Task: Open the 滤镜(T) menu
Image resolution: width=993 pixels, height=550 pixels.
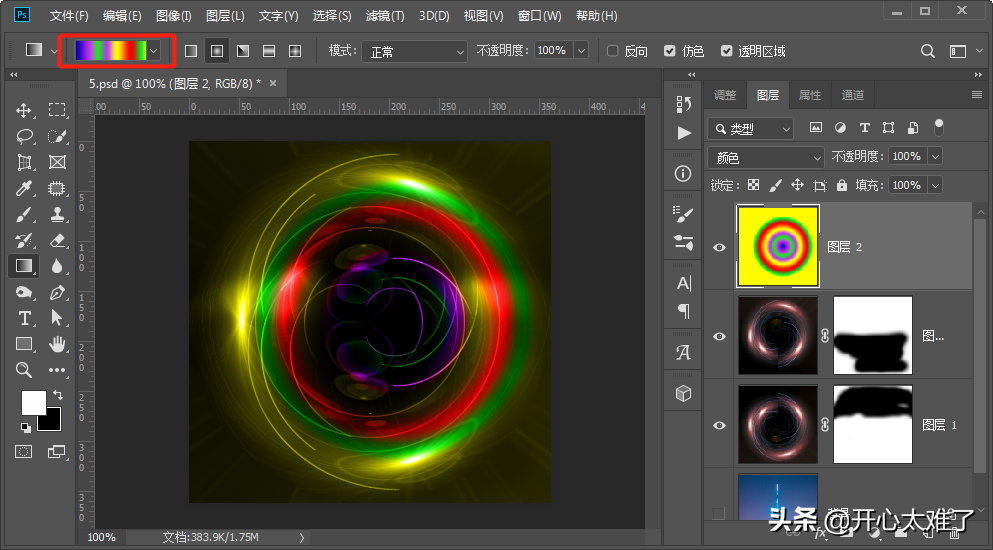Action: (385, 16)
